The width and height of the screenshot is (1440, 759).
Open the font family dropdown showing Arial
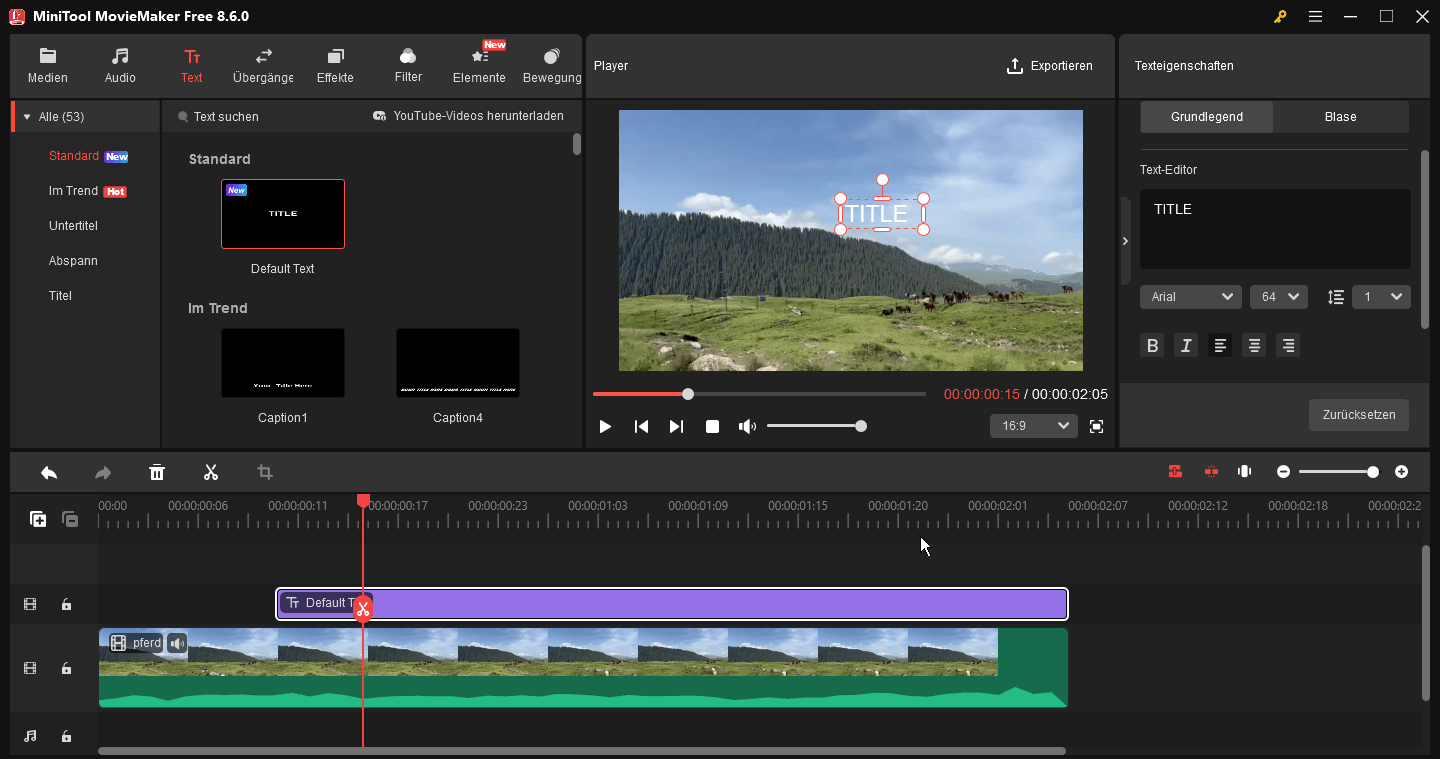(1190, 296)
